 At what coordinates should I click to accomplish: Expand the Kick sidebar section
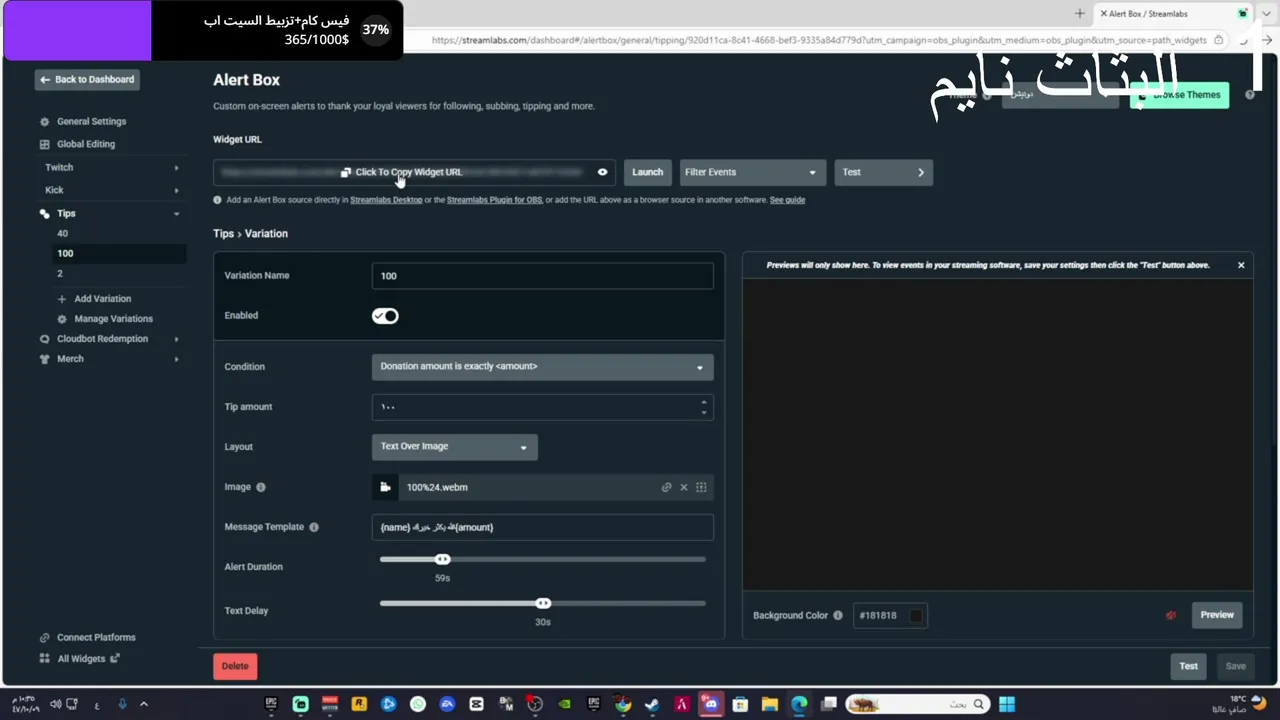tap(176, 190)
